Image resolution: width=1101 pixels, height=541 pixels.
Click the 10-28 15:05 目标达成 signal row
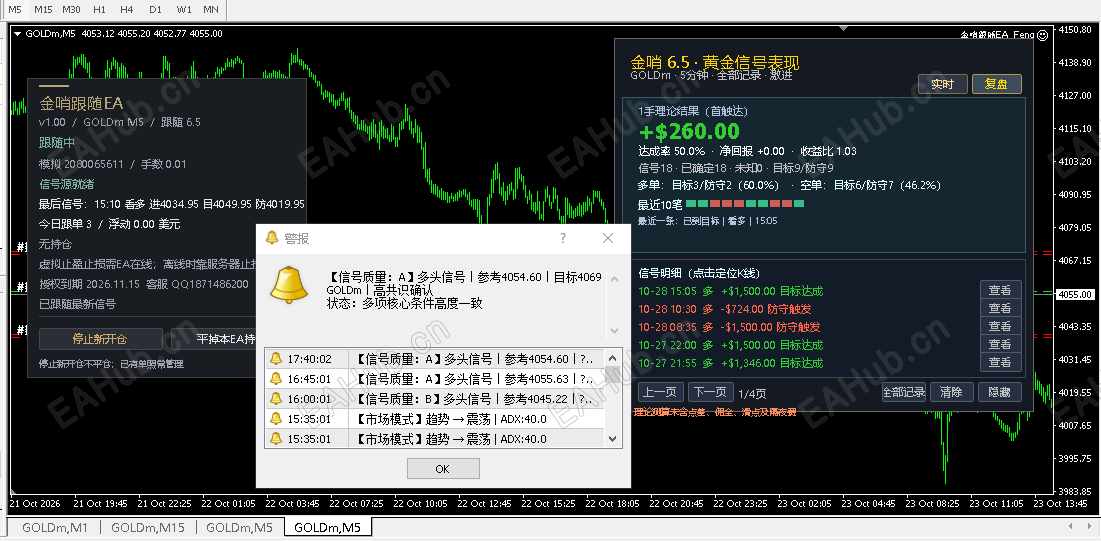point(731,291)
